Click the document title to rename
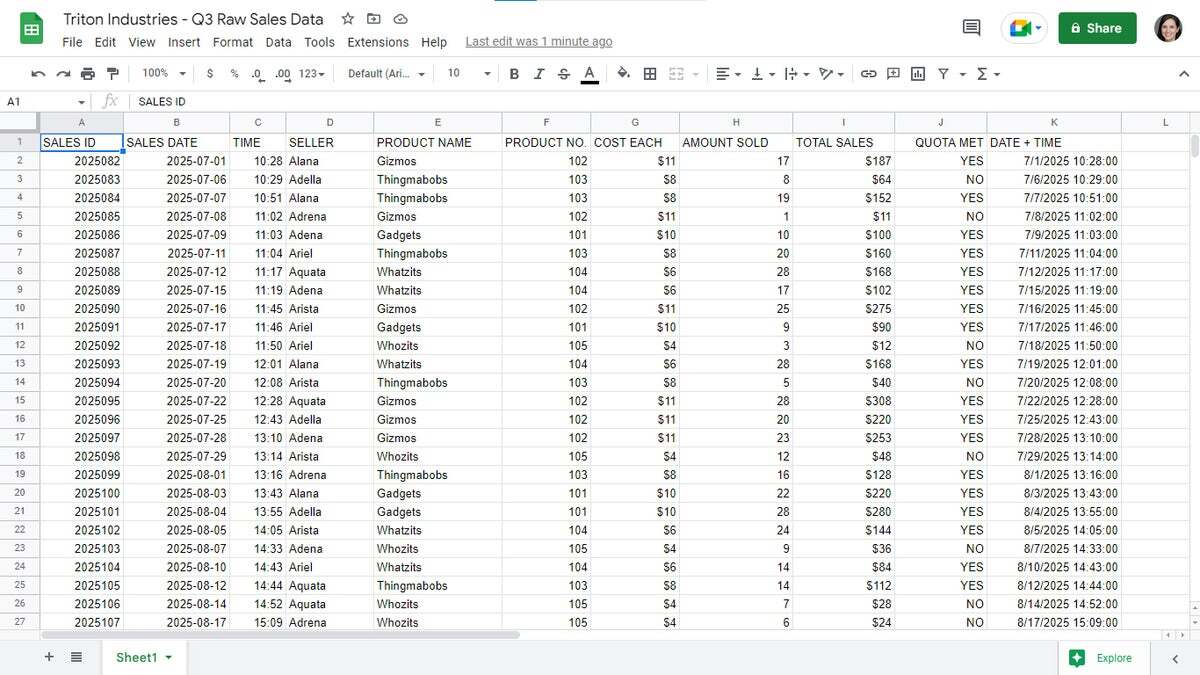The image size is (1200, 675). [194, 19]
